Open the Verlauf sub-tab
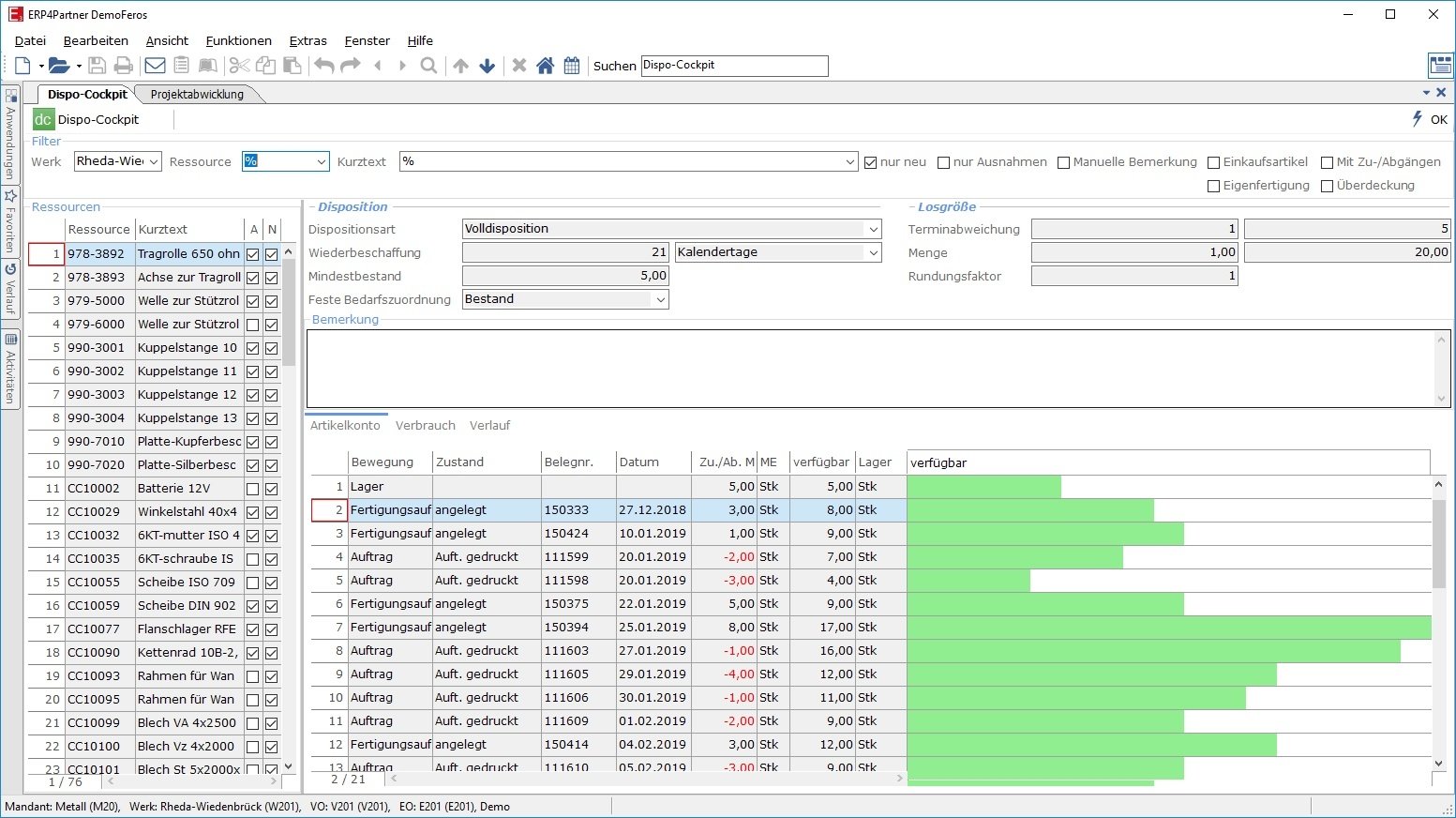Image resolution: width=1456 pixels, height=818 pixels. (489, 425)
